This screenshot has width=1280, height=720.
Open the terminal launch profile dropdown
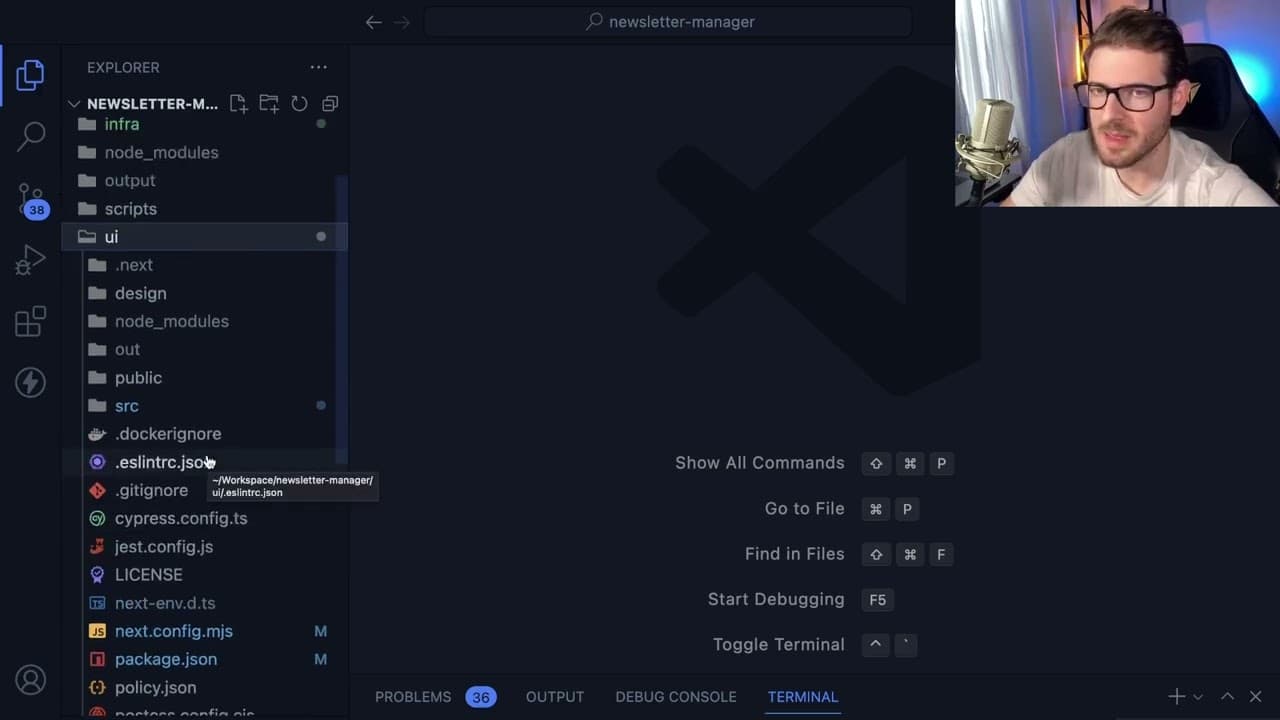point(1198,697)
